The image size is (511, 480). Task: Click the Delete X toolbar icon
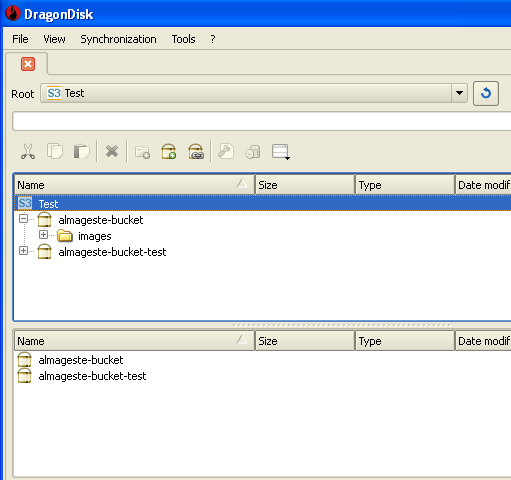(112, 152)
